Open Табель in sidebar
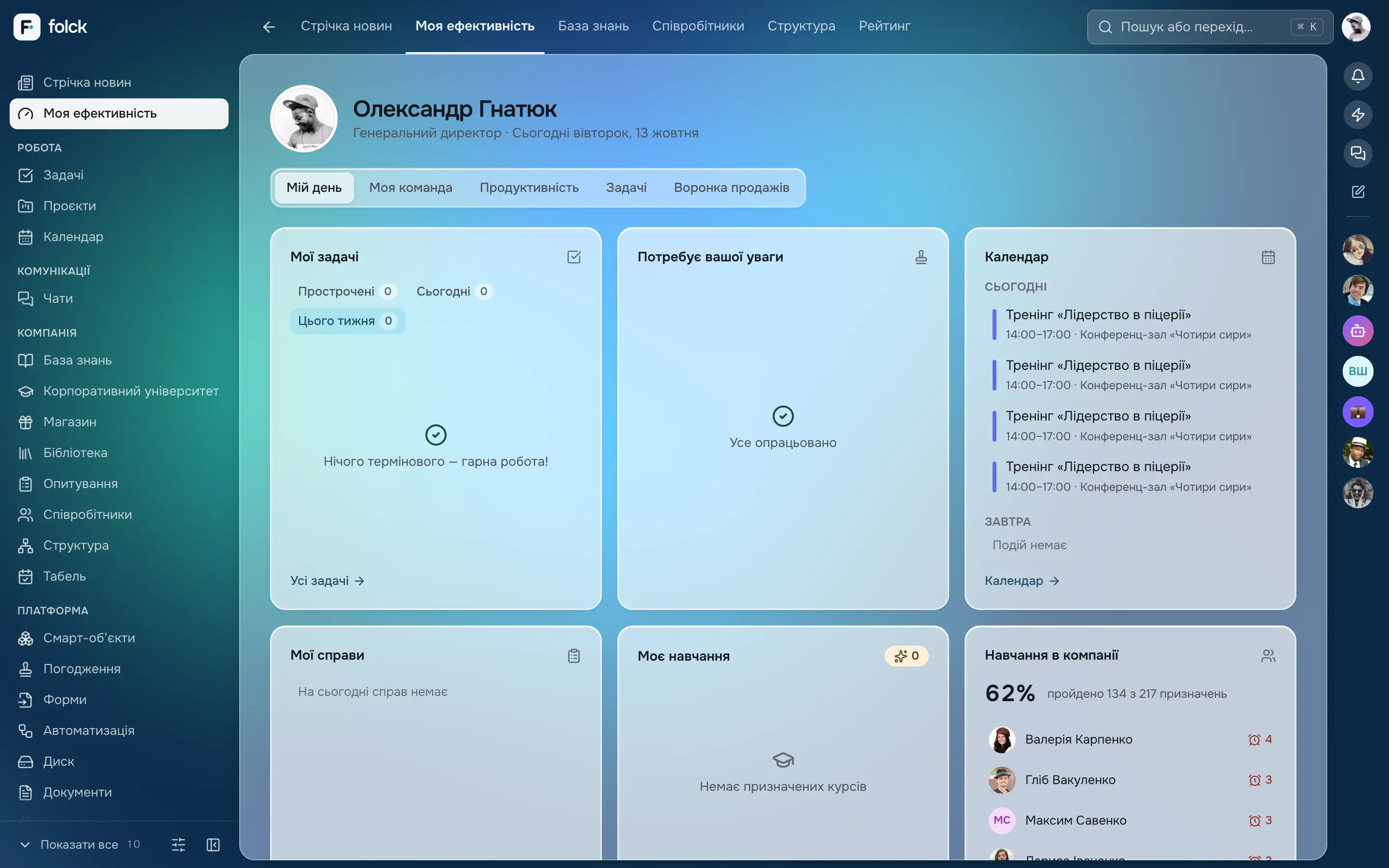1389x868 pixels. (119, 576)
